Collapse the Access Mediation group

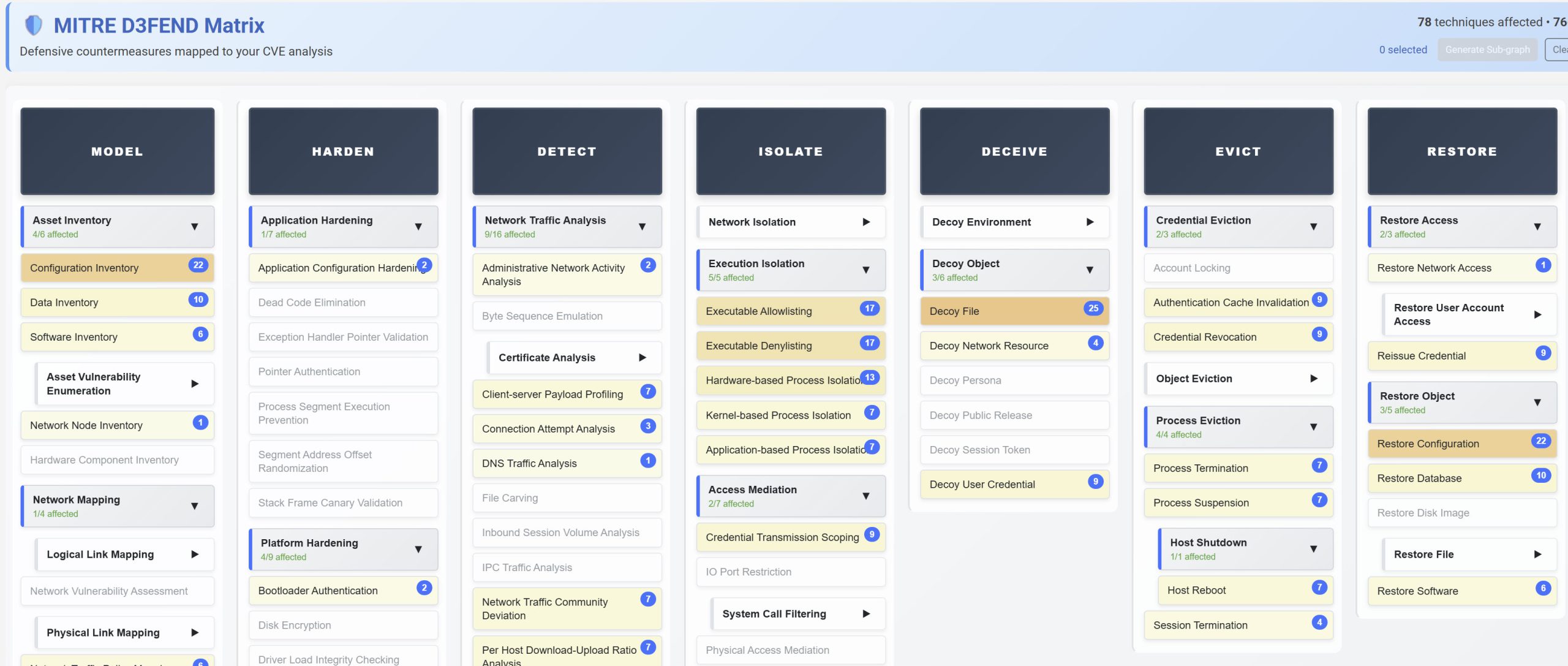tap(791, 496)
